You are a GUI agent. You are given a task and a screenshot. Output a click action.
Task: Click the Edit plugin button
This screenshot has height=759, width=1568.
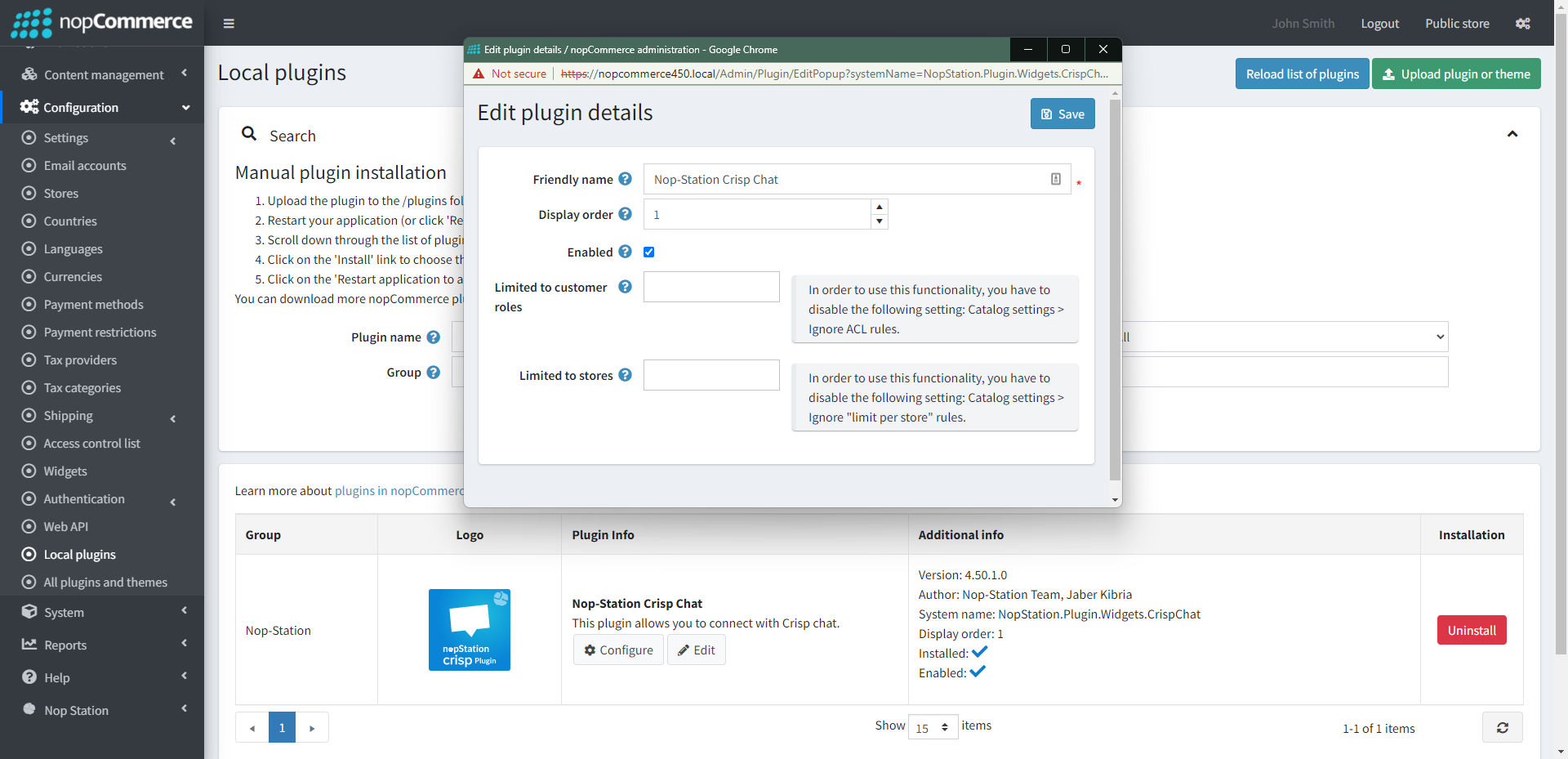pos(697,650)
